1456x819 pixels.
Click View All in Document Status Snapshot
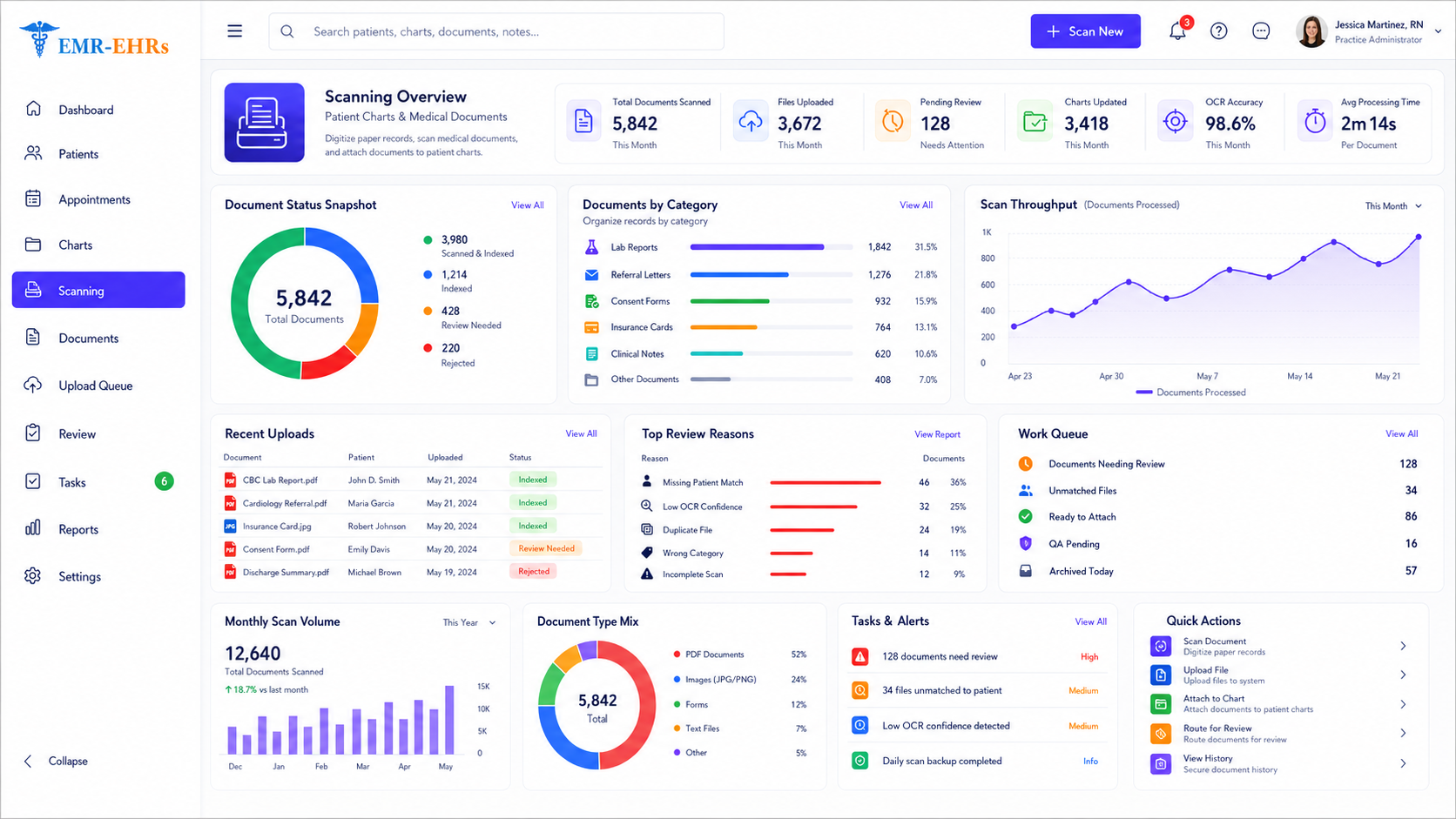click(527, 205)
